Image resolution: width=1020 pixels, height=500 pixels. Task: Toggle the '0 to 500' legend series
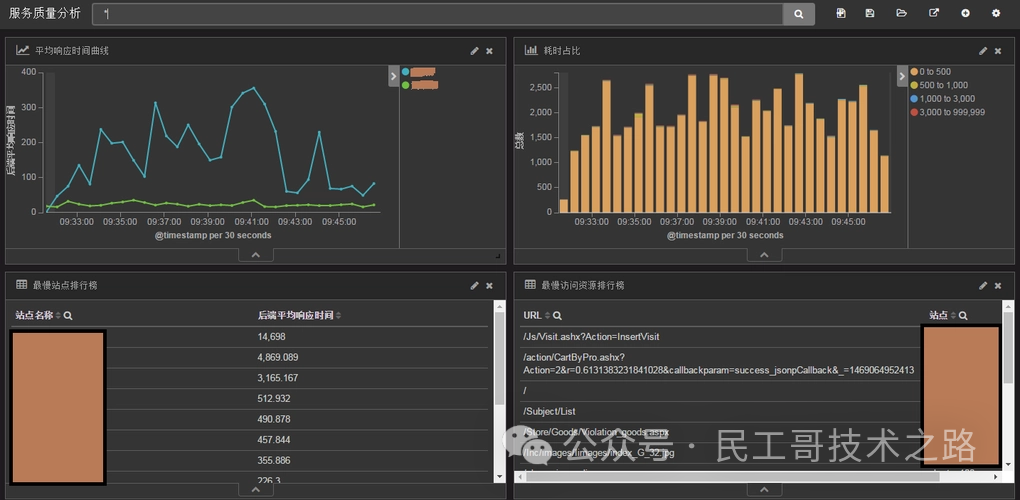[935, 72]
